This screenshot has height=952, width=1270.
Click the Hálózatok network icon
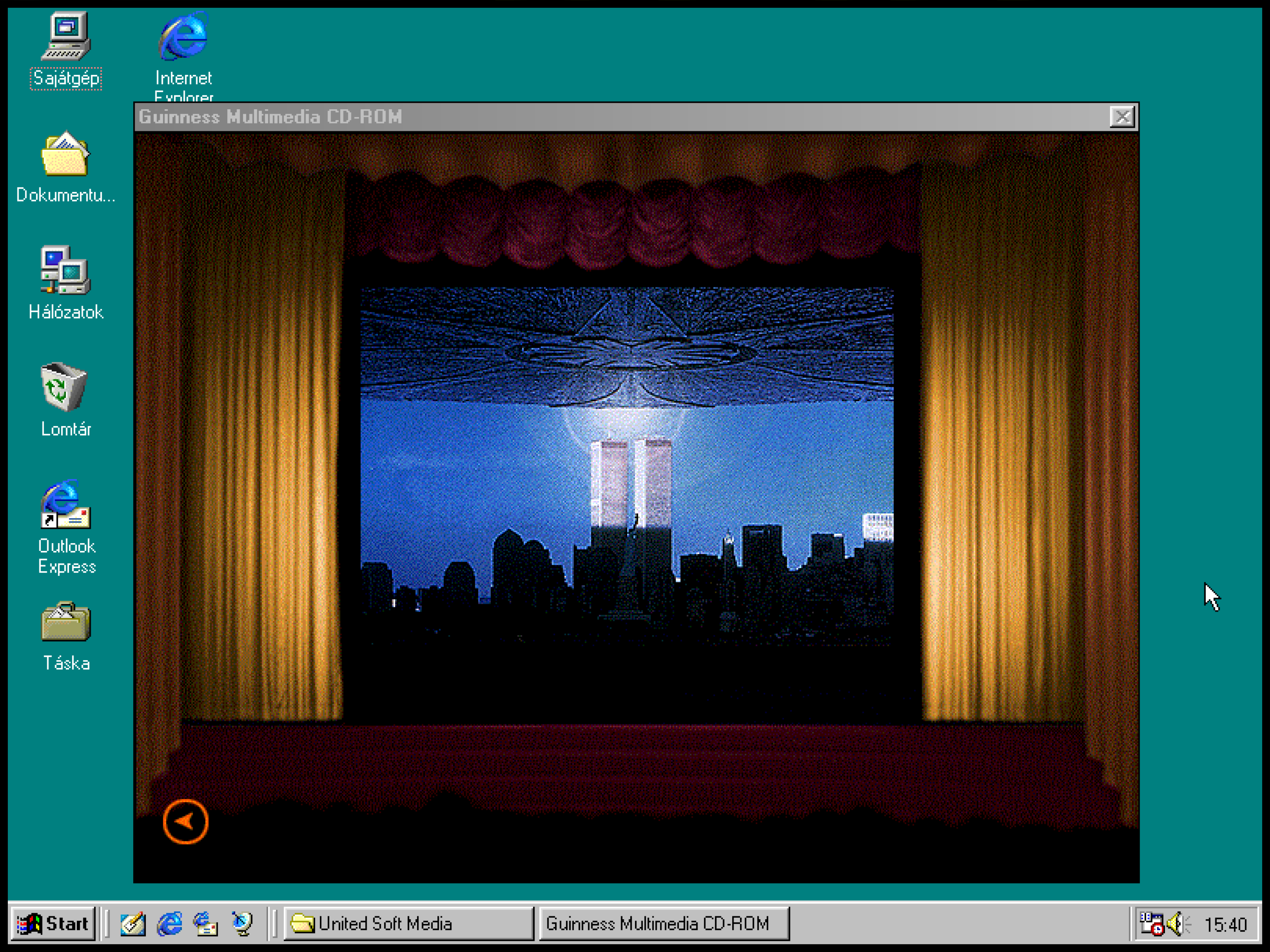pyautogui.click(x=65, y=272)
